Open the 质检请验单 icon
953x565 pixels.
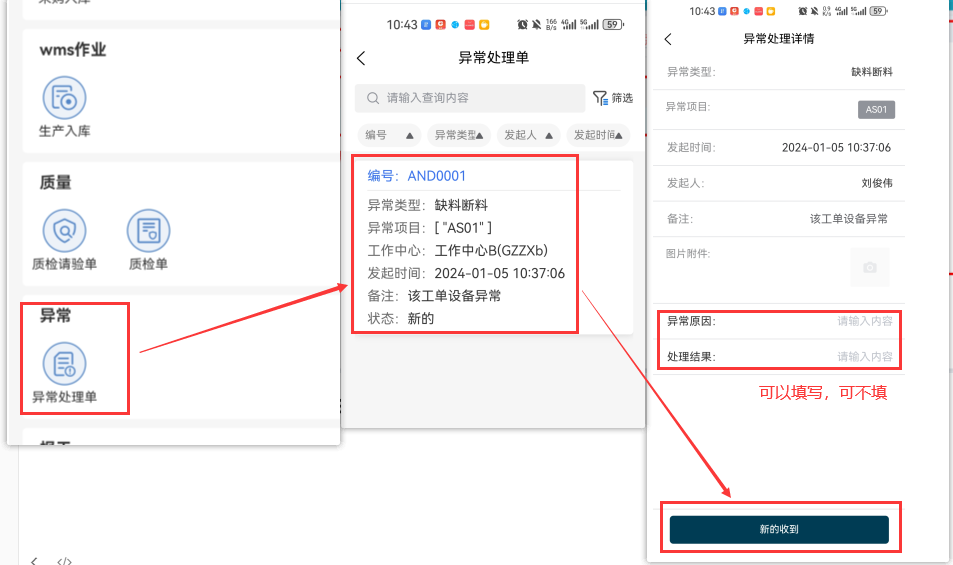64,232
